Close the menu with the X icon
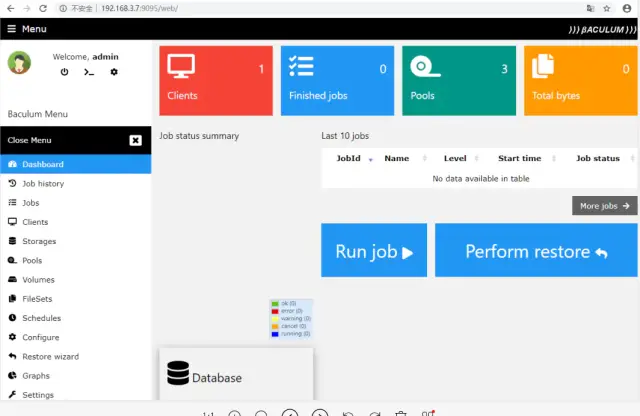This screenshot has height=416, width=640. (136, 140)
